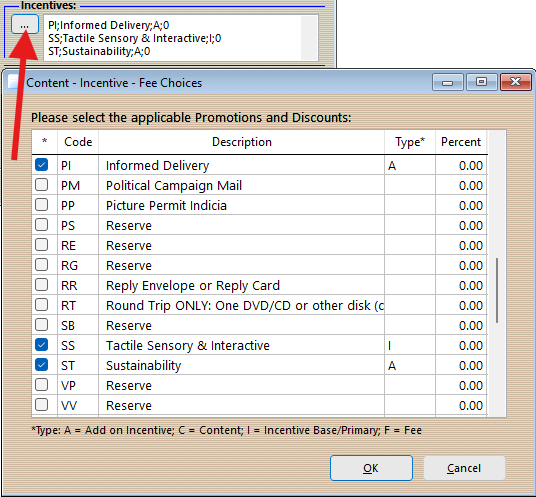Check the PP Picture Permit Indicia checkbox
The height and width of the screenshot is (497, 536).
(41, 205)
